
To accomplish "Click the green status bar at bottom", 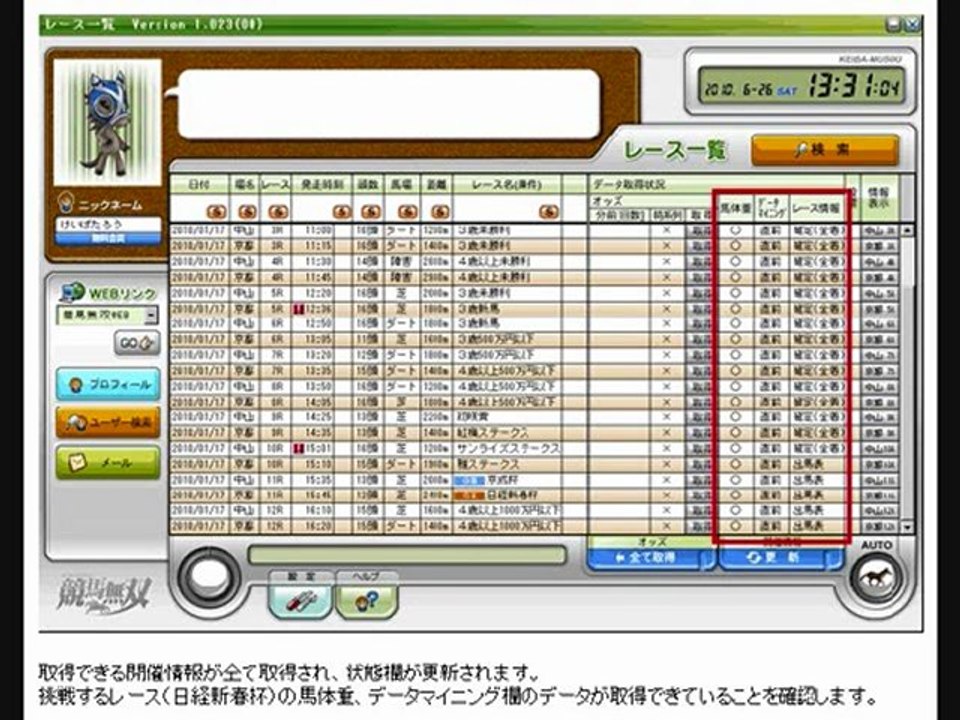I will (407, 555).
